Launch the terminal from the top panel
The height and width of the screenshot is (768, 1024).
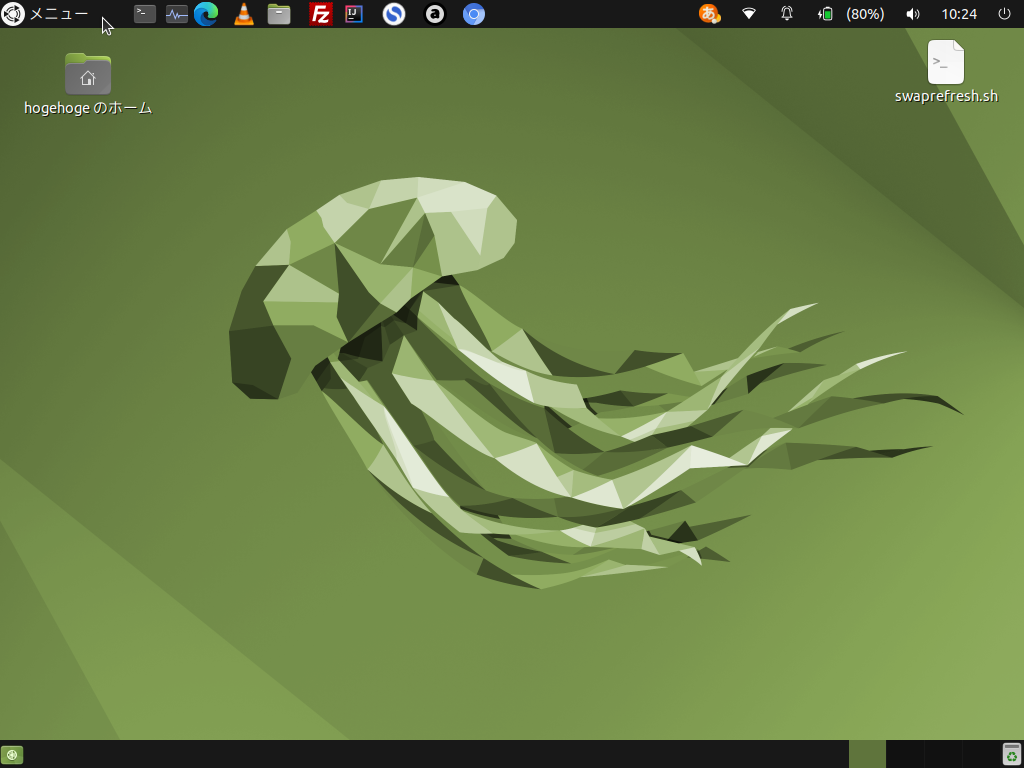145,14
